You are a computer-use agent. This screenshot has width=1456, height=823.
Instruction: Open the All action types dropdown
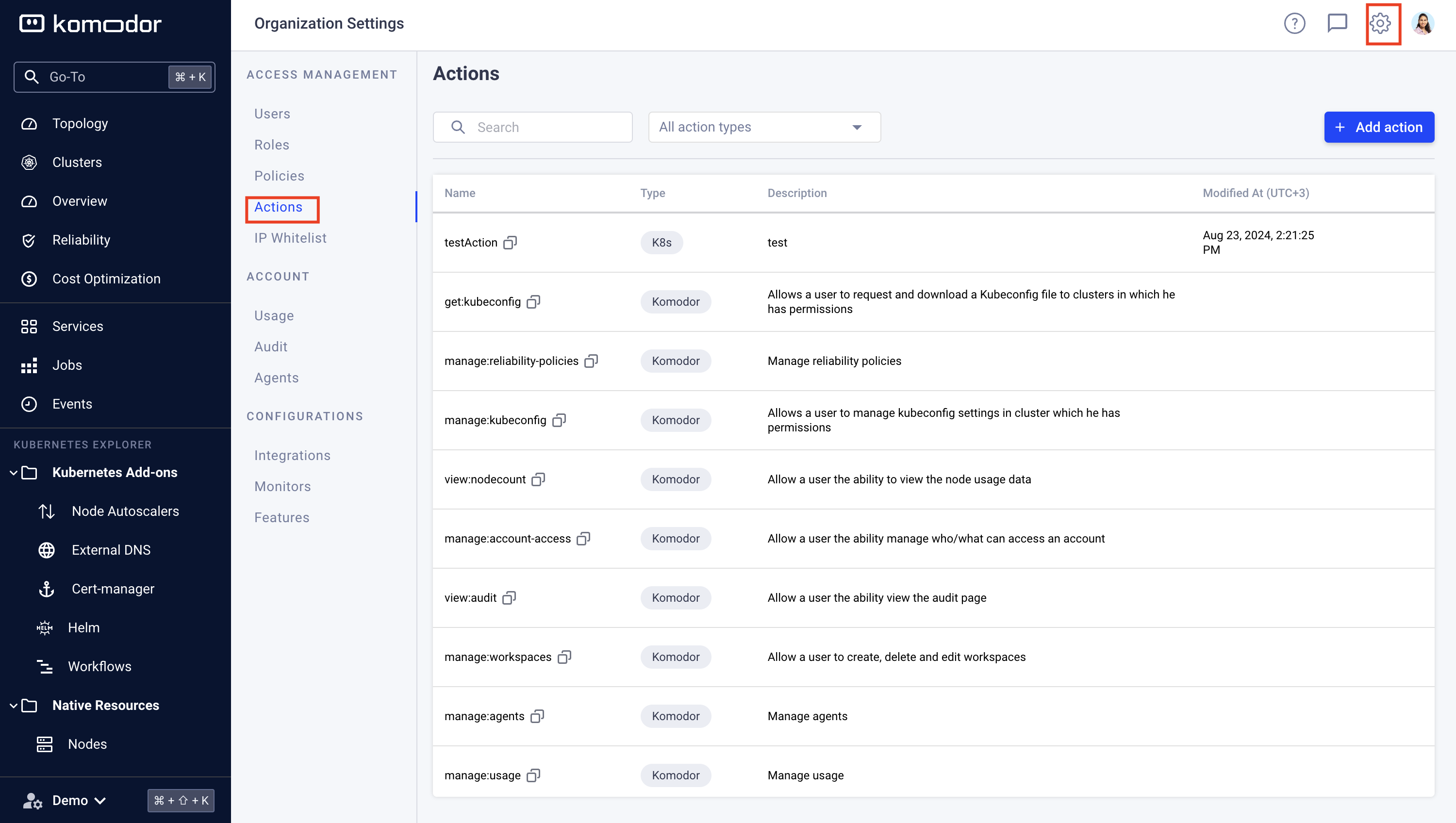(x=764, y=127)
